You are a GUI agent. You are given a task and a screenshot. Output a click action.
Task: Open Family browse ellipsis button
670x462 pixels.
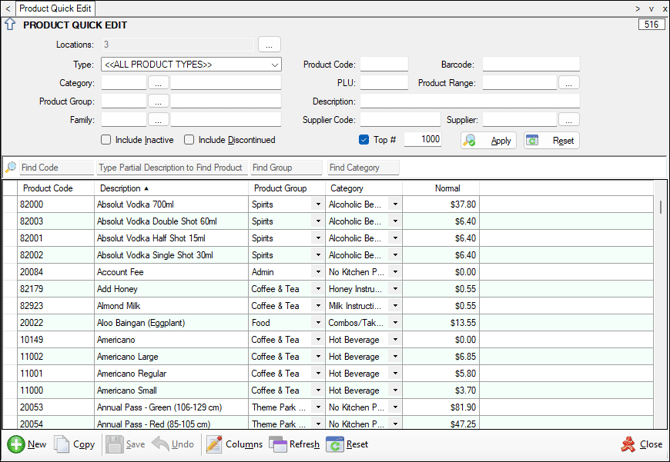[158, 120]
